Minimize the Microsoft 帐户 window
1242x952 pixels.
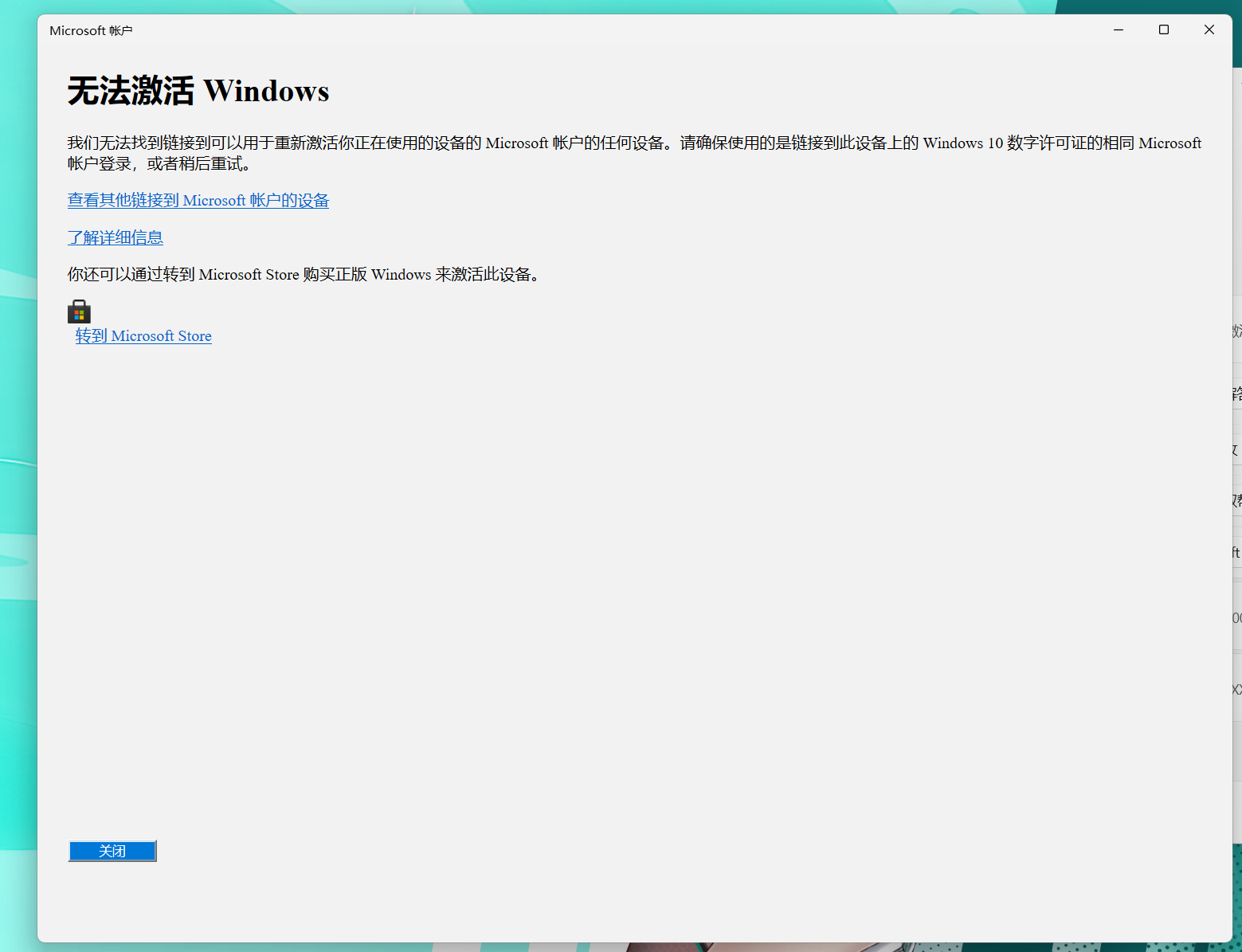pyautogui.click(x=1119, y=29)
